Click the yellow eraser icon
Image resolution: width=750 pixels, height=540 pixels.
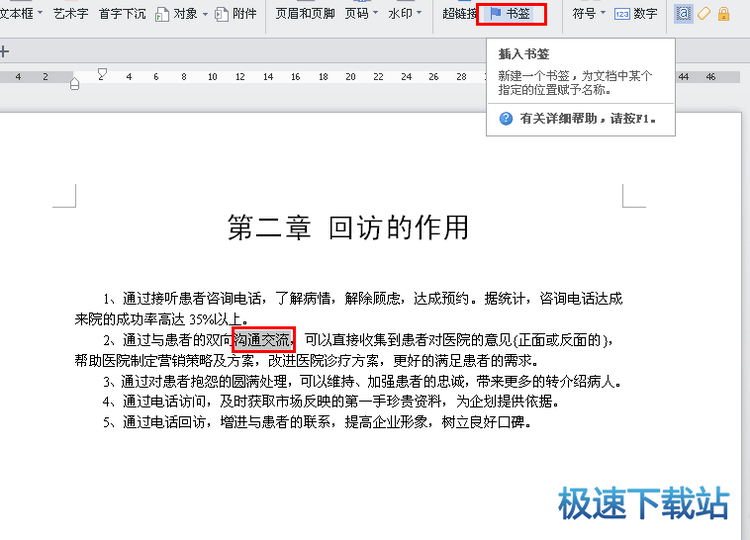click(x=704, y=13)
